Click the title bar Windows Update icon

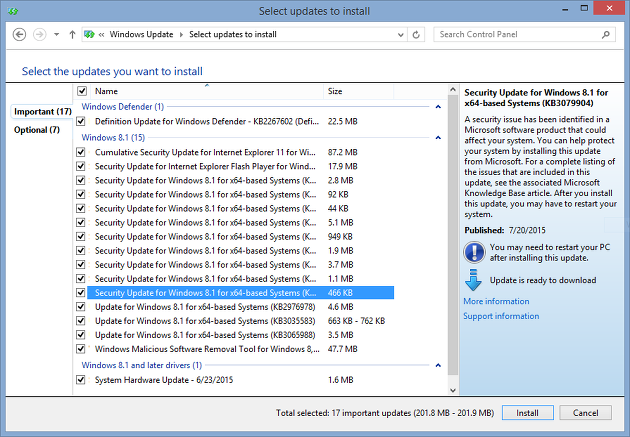point(13,10)
